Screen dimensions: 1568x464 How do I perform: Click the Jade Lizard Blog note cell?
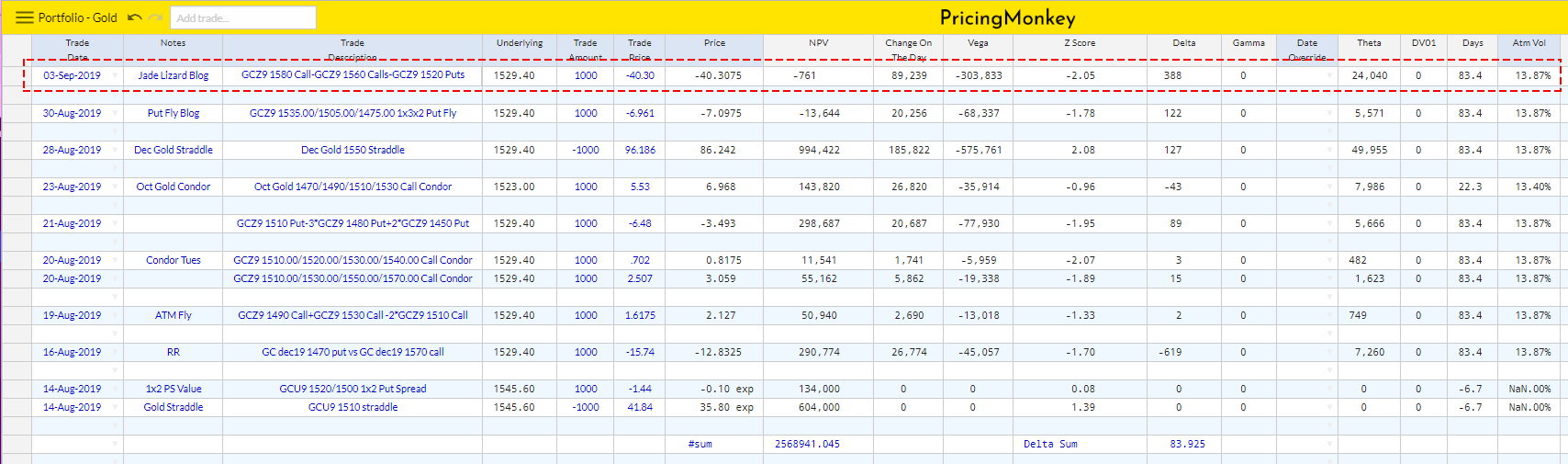pyautogui.click(x=173, y=75)
